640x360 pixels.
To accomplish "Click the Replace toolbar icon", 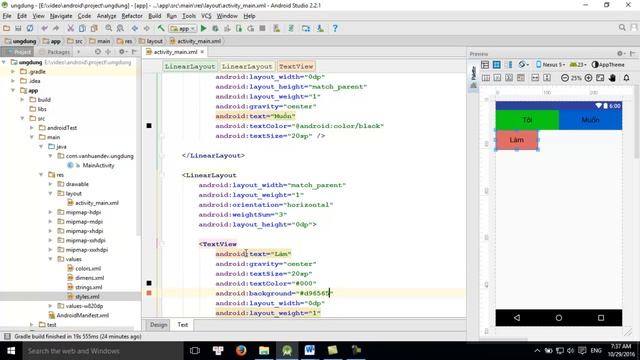I will point(120,29).
